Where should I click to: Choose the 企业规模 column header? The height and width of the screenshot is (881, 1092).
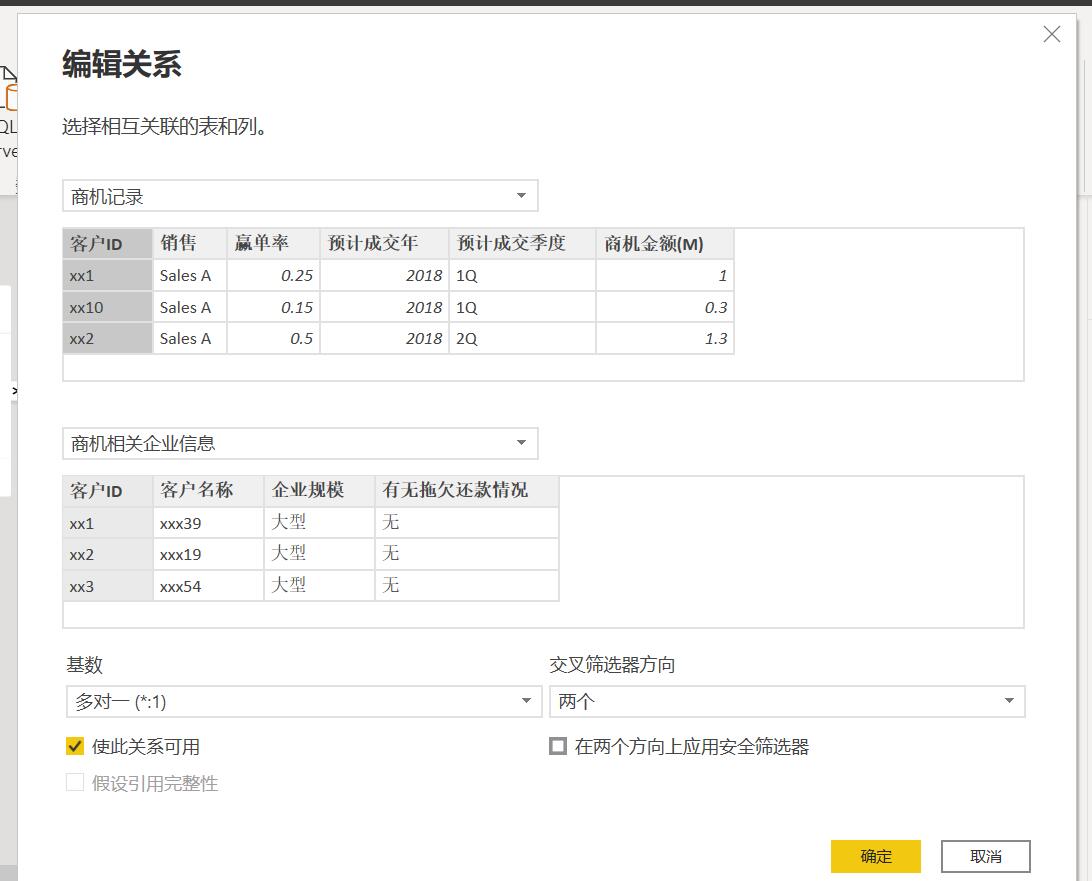[x=318, y=490]
